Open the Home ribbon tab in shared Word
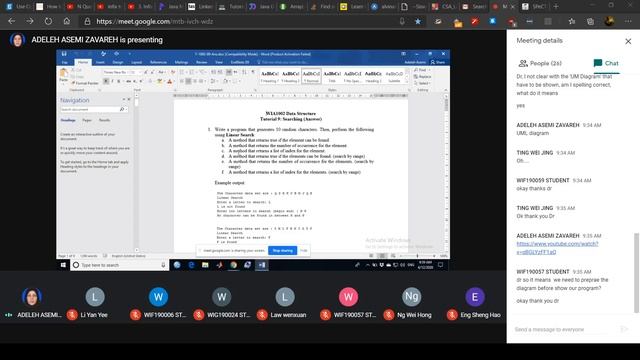Image resolution: width=640 pixels, height=360 pixels. pos(83,62)
